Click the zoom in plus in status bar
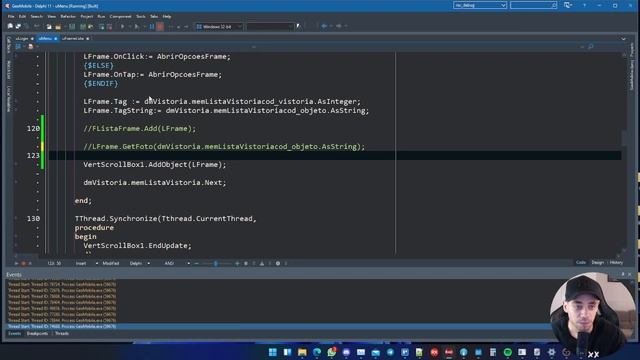Image resolution: width=640 pixels, height=360 pixels. pyautogui.click(x=237, y=264)
